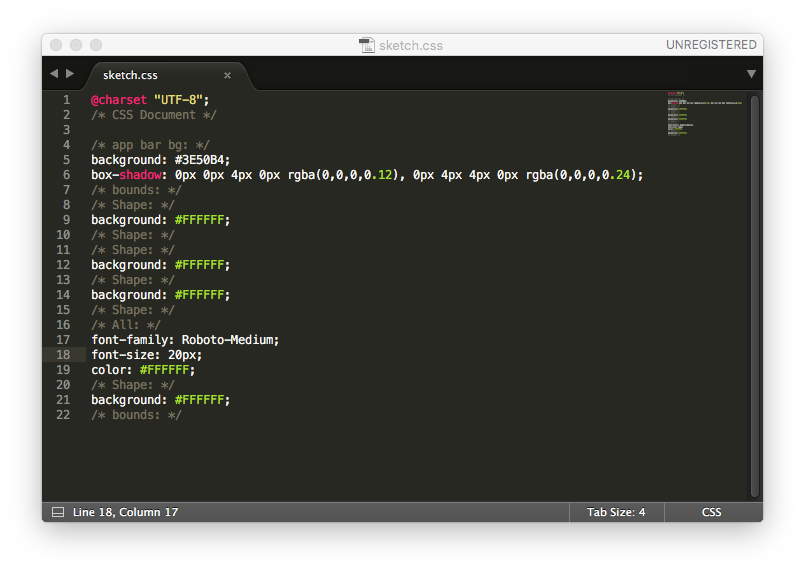Click the minimap code preview
The height and width of the screenshot is (572, 805).
(x=704, y=113)
